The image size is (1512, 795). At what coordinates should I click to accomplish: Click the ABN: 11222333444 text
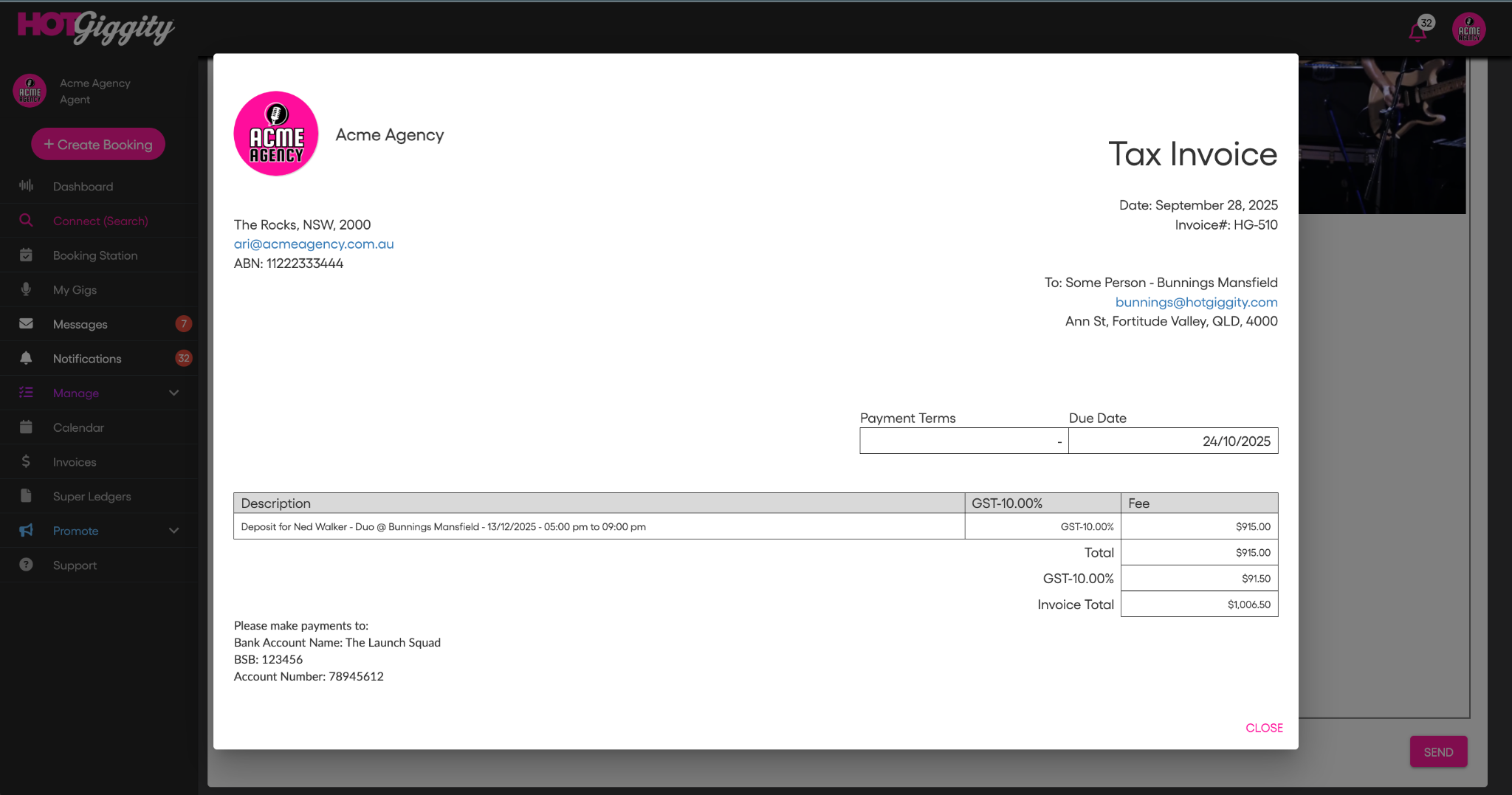tap(289, 264)
